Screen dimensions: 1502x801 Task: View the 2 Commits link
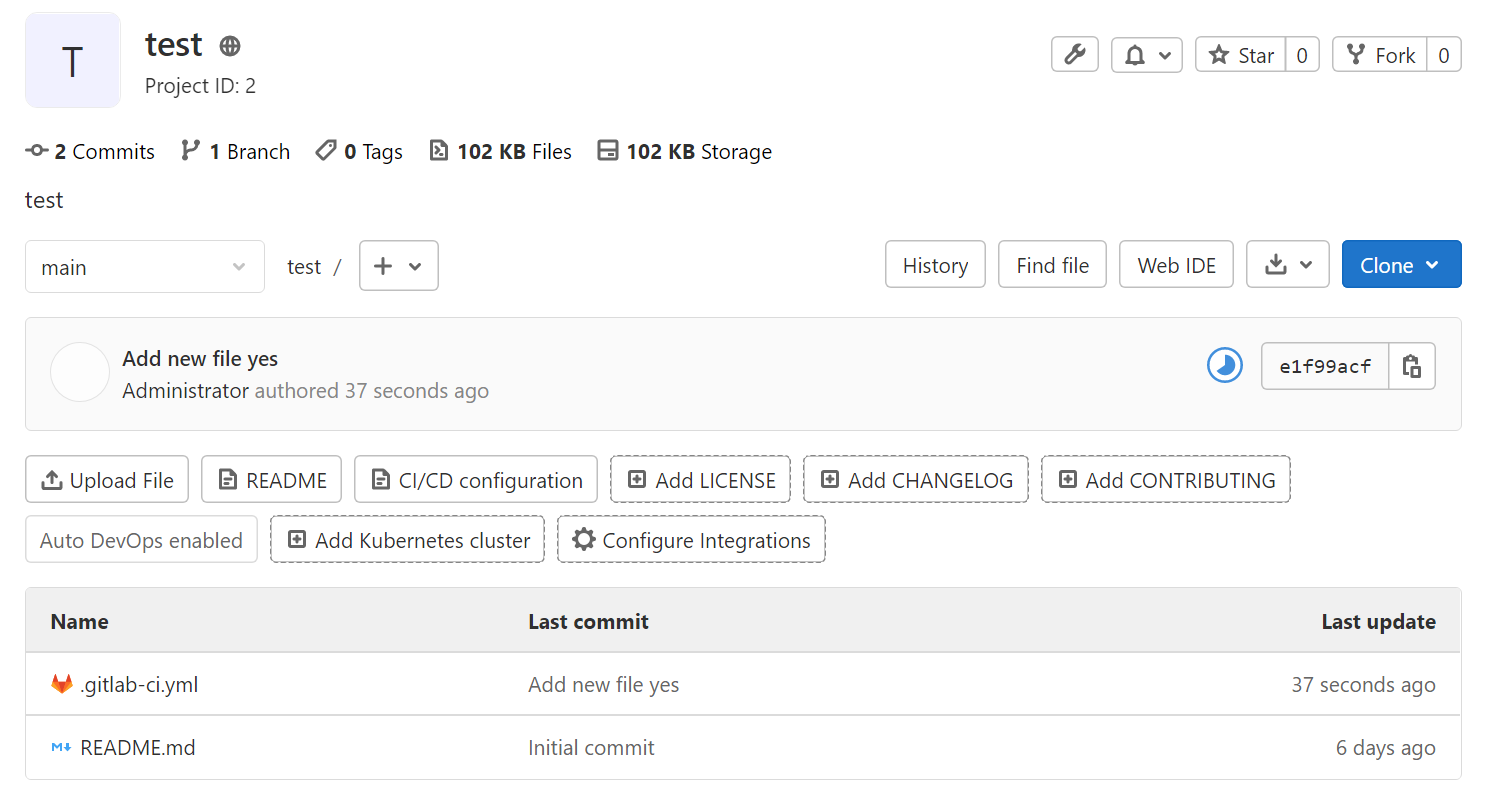[90, 151]
